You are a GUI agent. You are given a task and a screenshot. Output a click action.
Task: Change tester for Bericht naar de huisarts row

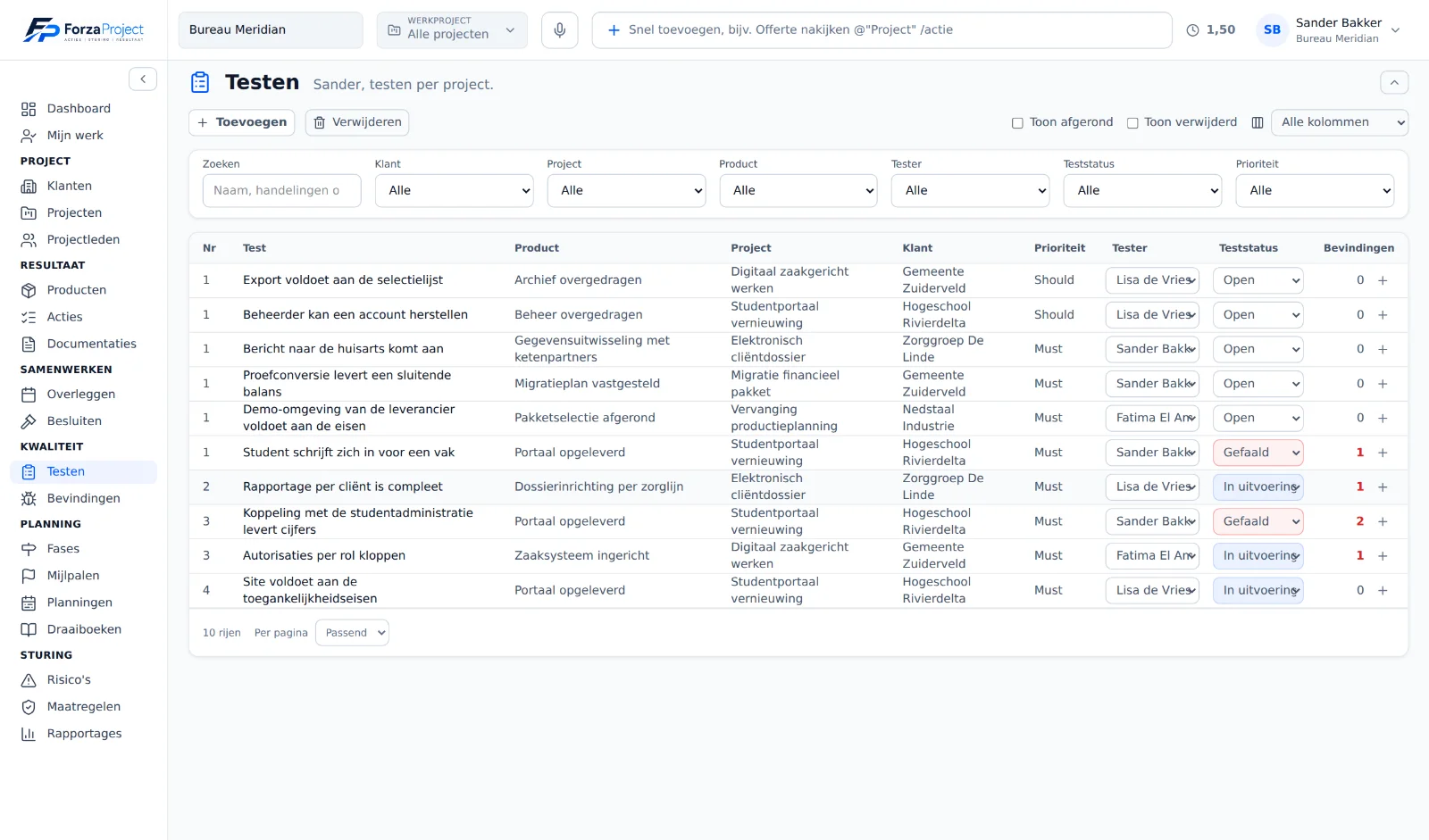click(x=1152, y=349)
